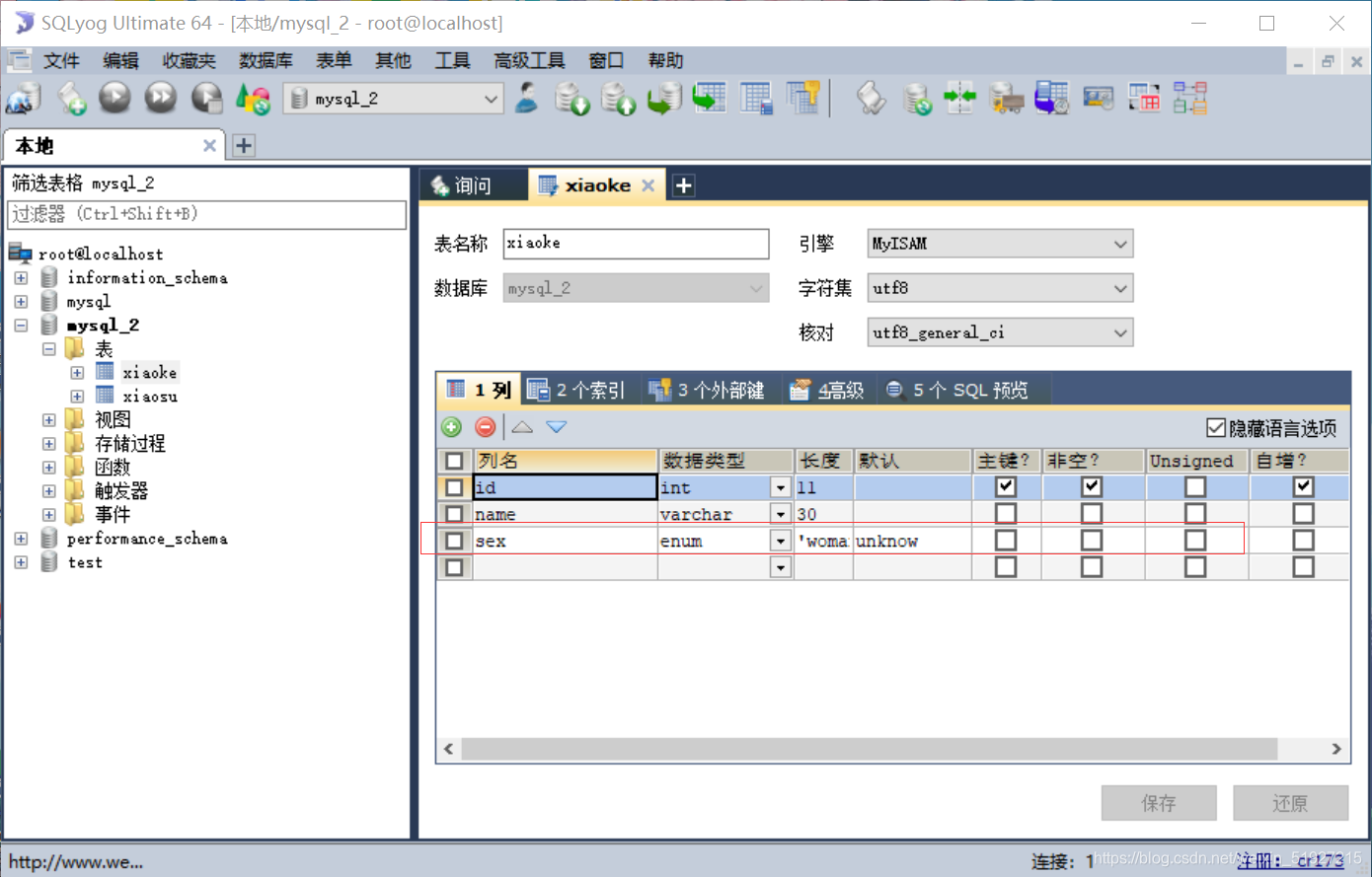Check primary key for name column
The image size is (1372, 877).
coord(1006,513)
